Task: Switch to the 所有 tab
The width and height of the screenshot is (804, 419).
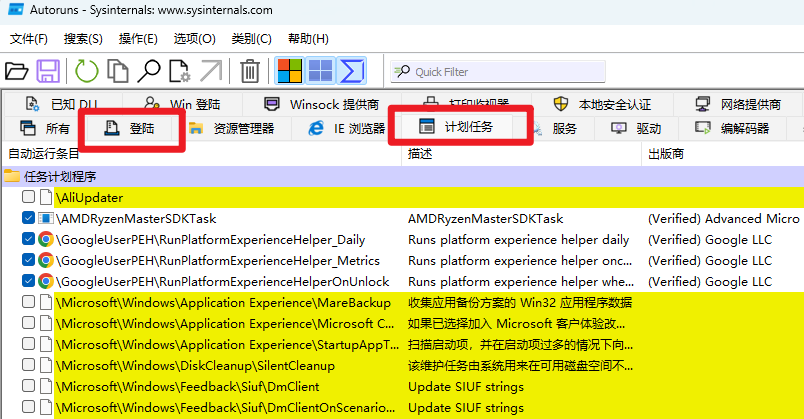Action: 44,128
